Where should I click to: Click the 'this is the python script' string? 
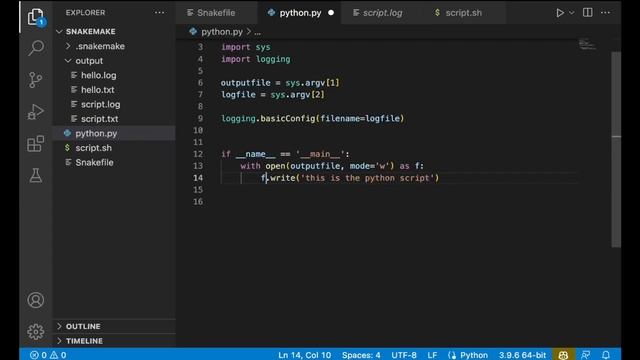point(367,178)
